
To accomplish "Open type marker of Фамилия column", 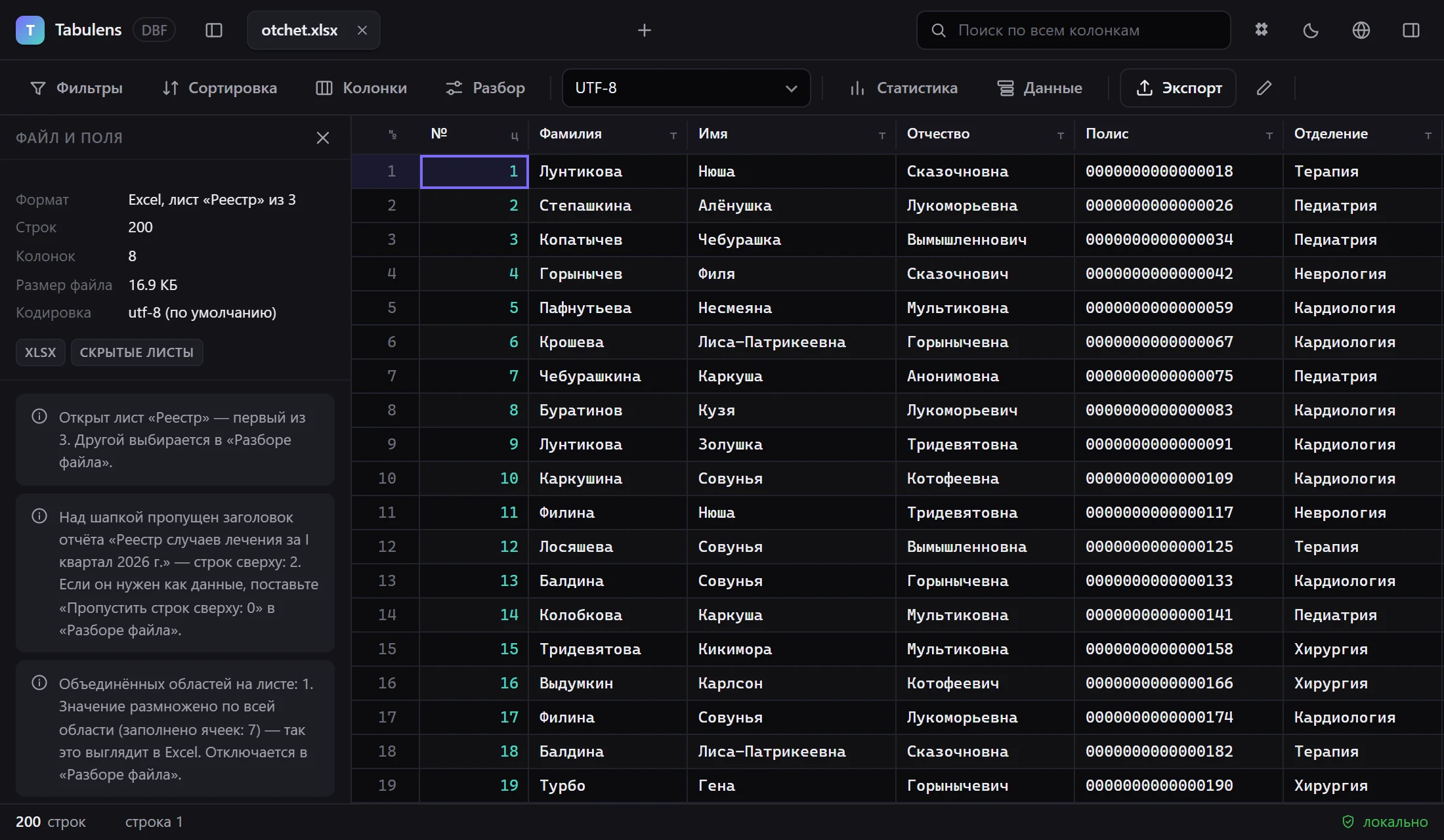I will point(673,135).
